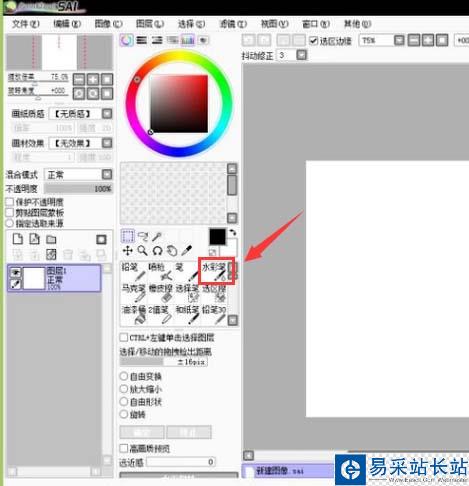Viewport: 469px width, 486px height.
Task: Enable 剪贴图层蒙板 clipping mask
Action: 10,213
